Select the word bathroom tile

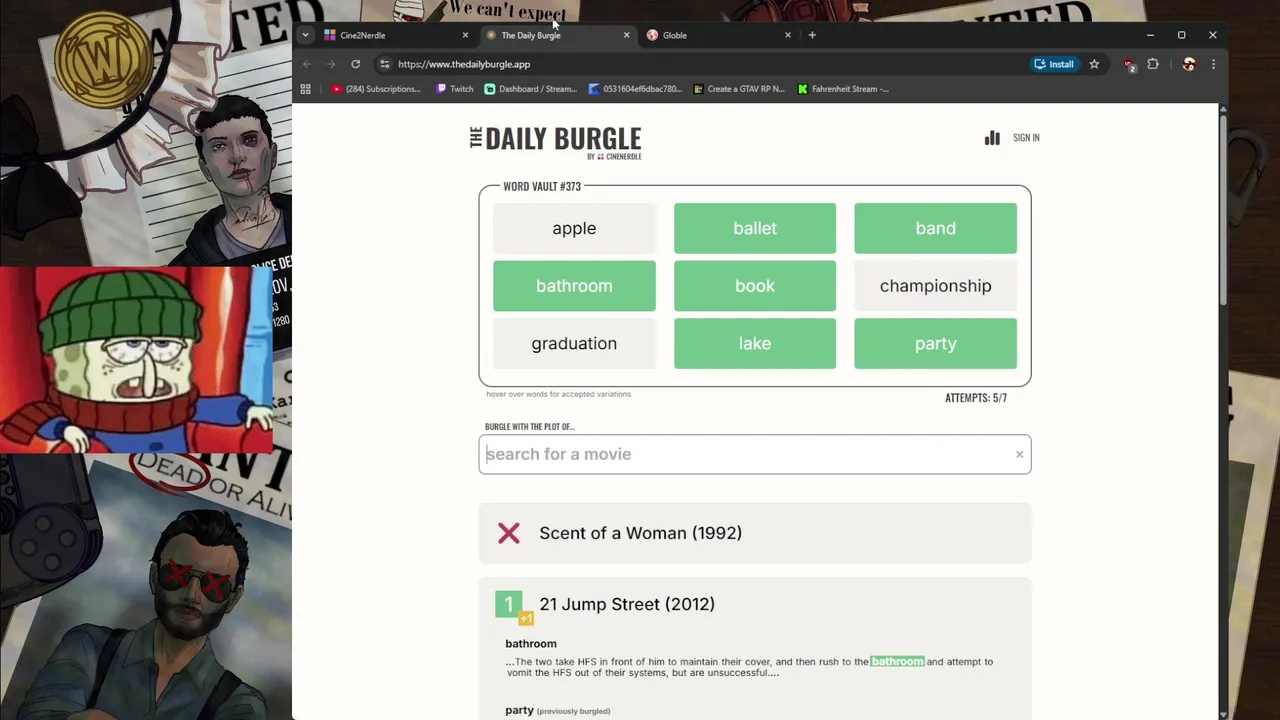[574, 286]
